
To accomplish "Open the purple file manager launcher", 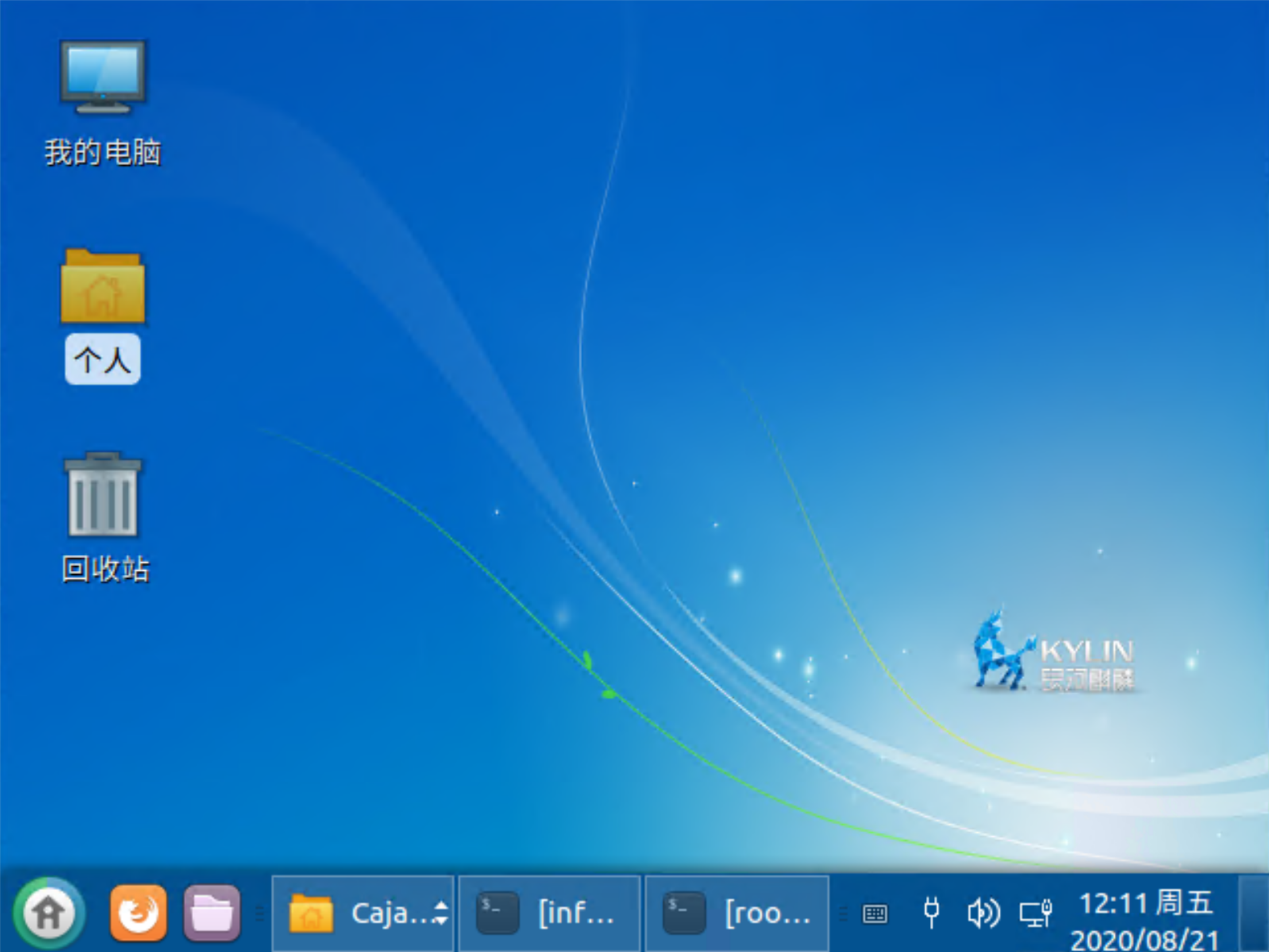I will tap(212, 912).
